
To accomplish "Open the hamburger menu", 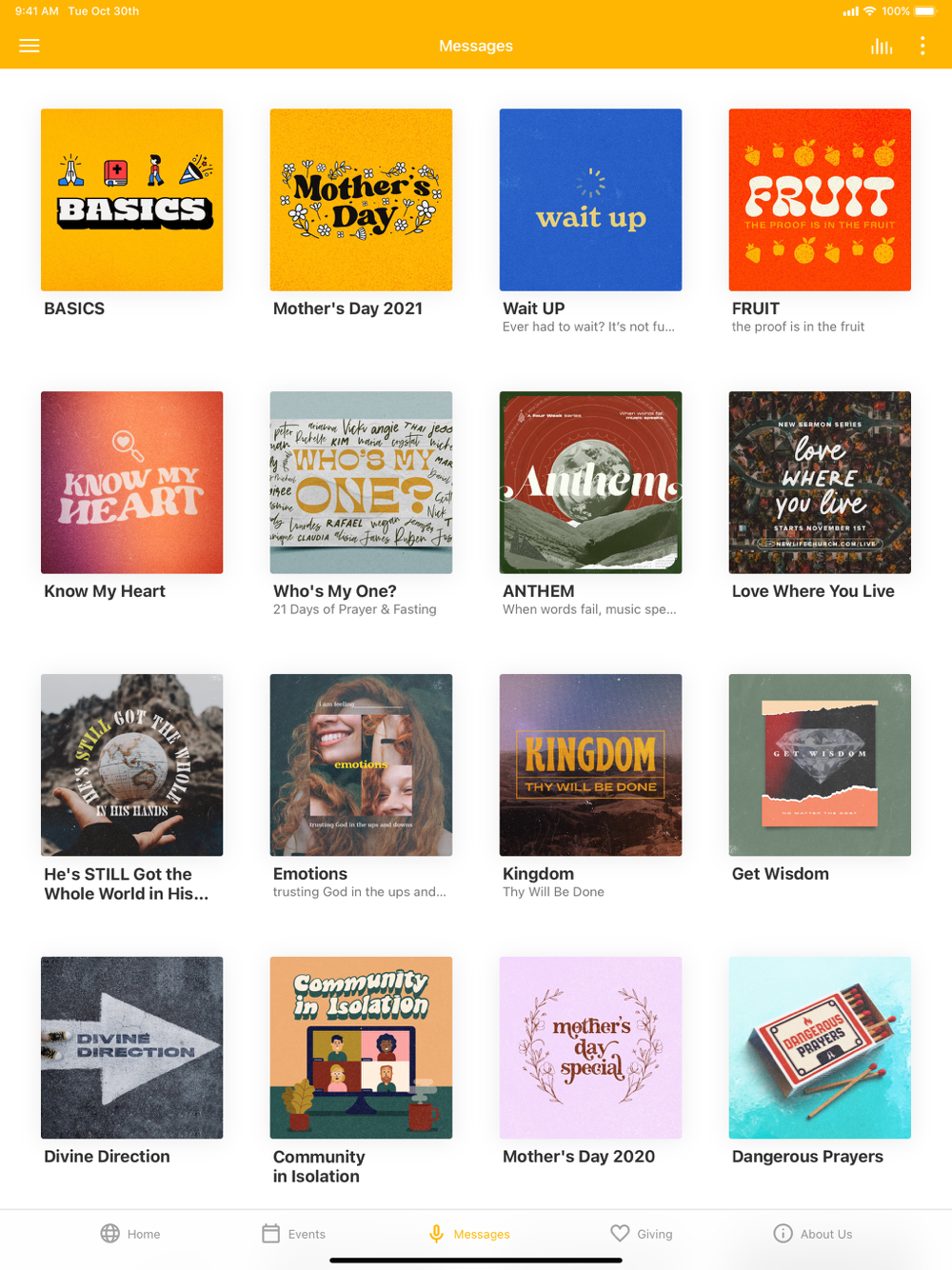I will click(30, 46).
